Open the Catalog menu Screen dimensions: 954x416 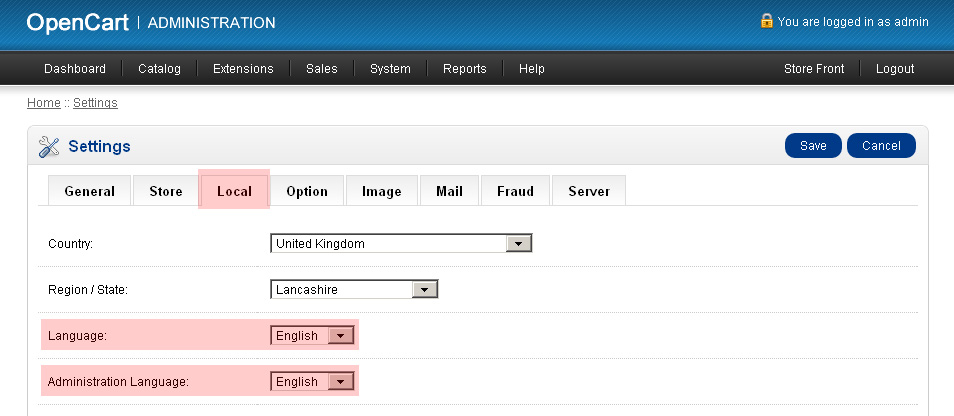159,69
